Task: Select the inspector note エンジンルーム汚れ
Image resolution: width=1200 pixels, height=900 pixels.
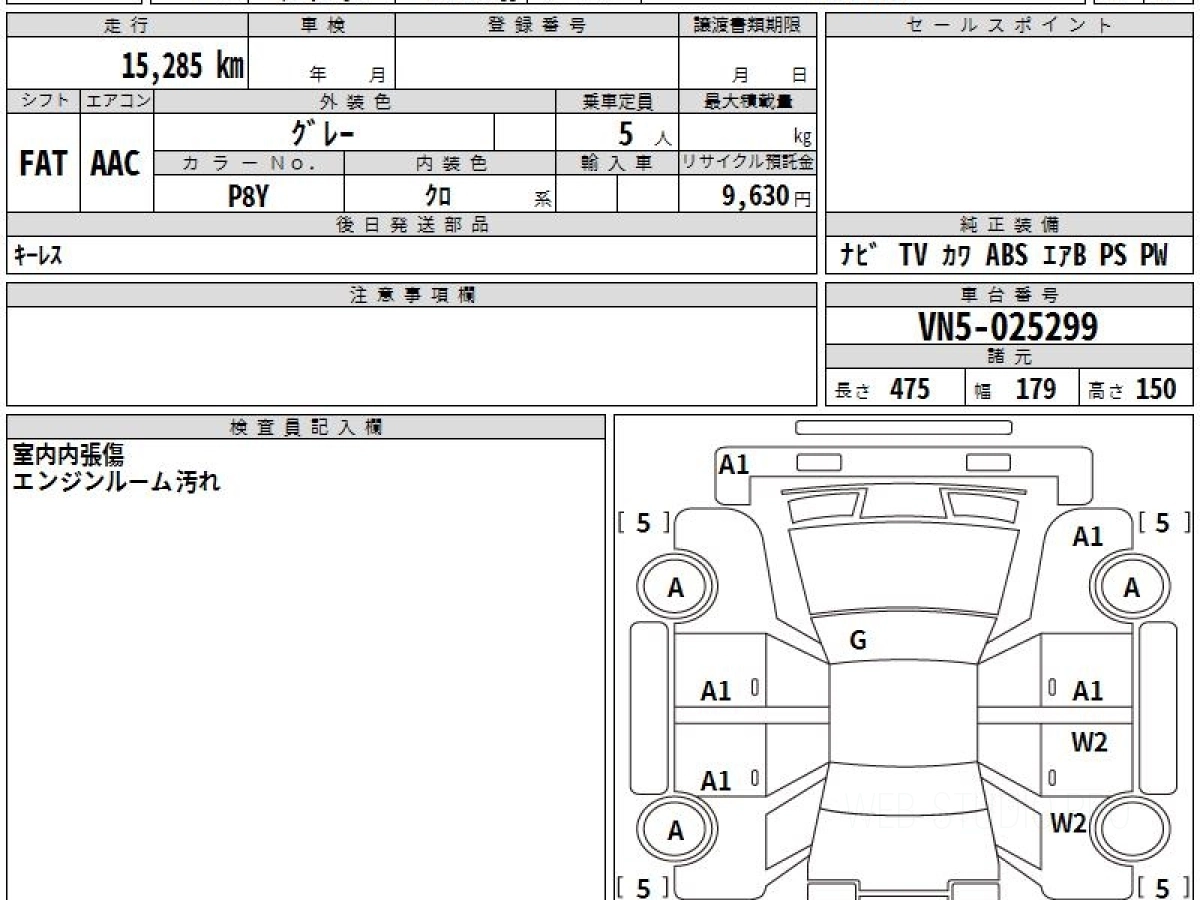Action: click(x=116, y=481)
